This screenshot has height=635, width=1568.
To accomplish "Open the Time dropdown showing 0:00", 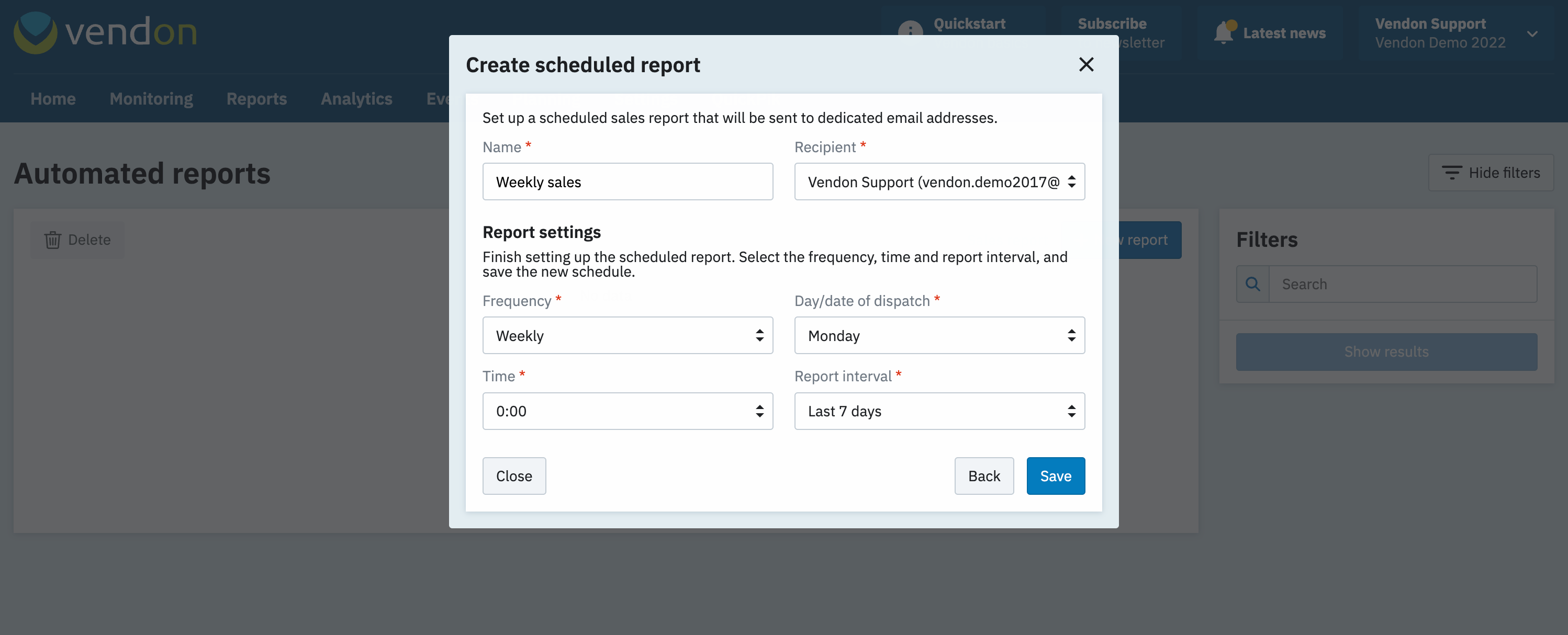I will point(627,411).
